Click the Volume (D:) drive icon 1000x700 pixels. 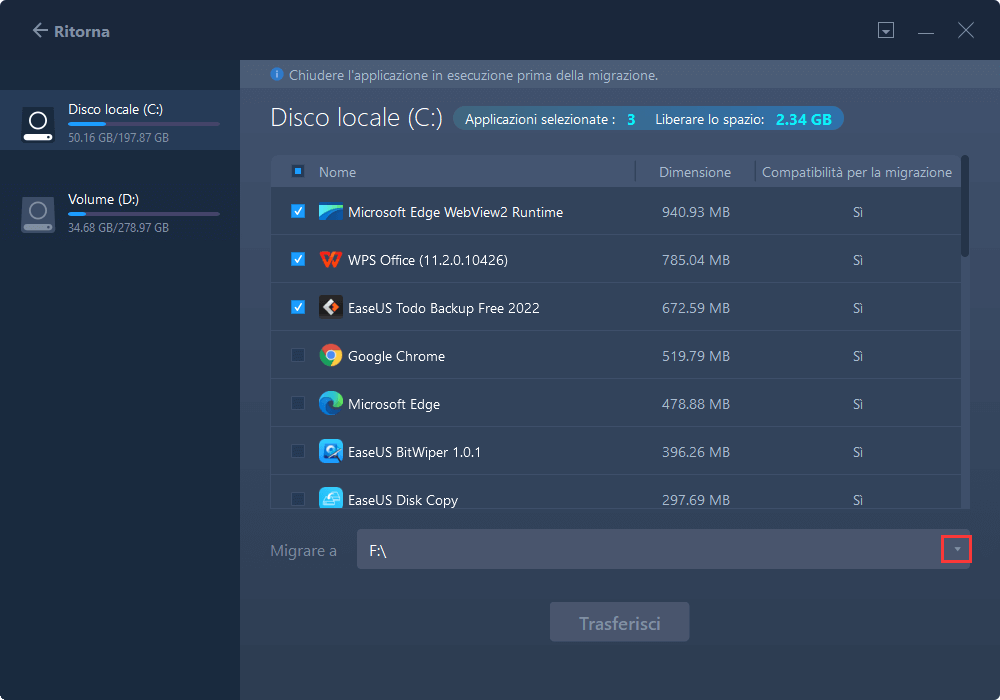(38, 214)
